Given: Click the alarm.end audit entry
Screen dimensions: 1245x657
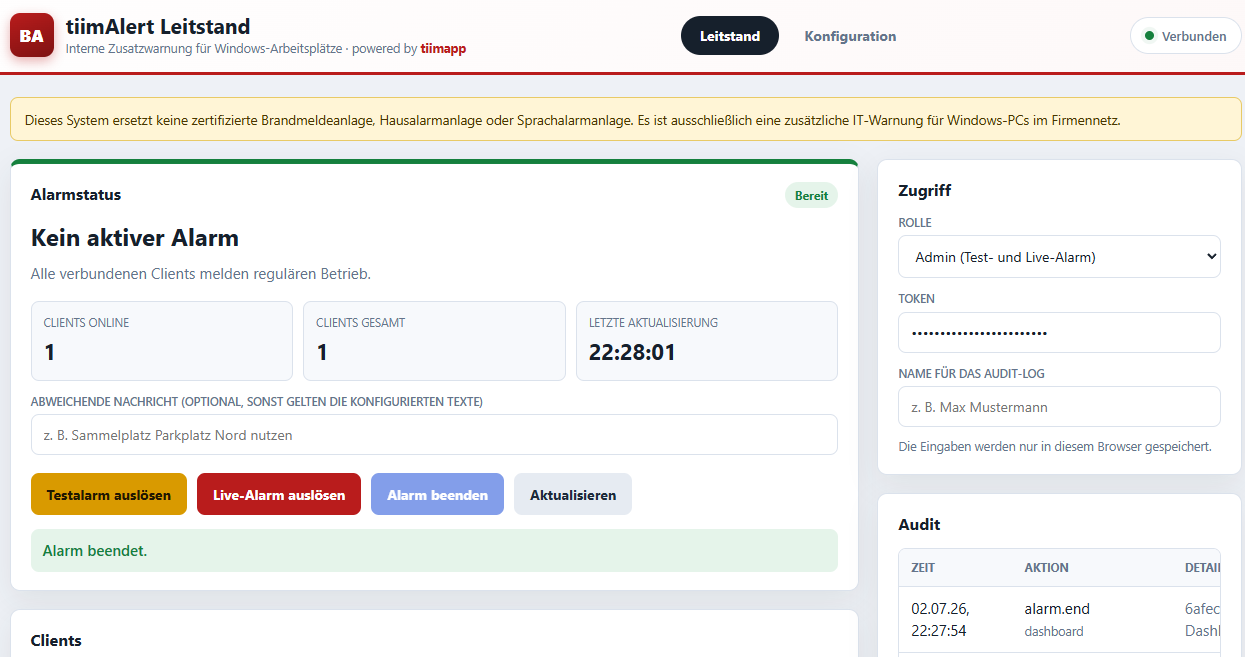Looking at the screenshot, I should click(x=1057, y=608).
